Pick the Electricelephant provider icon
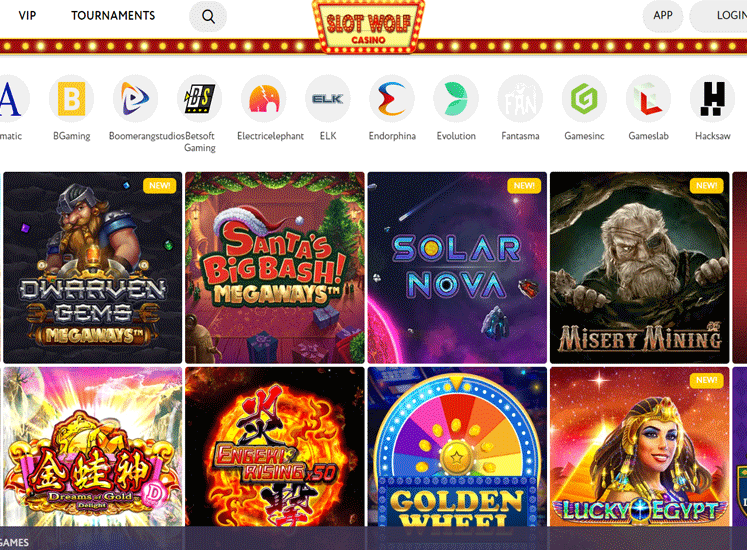This screenshot has width=747, height=550. pos(263,99)
